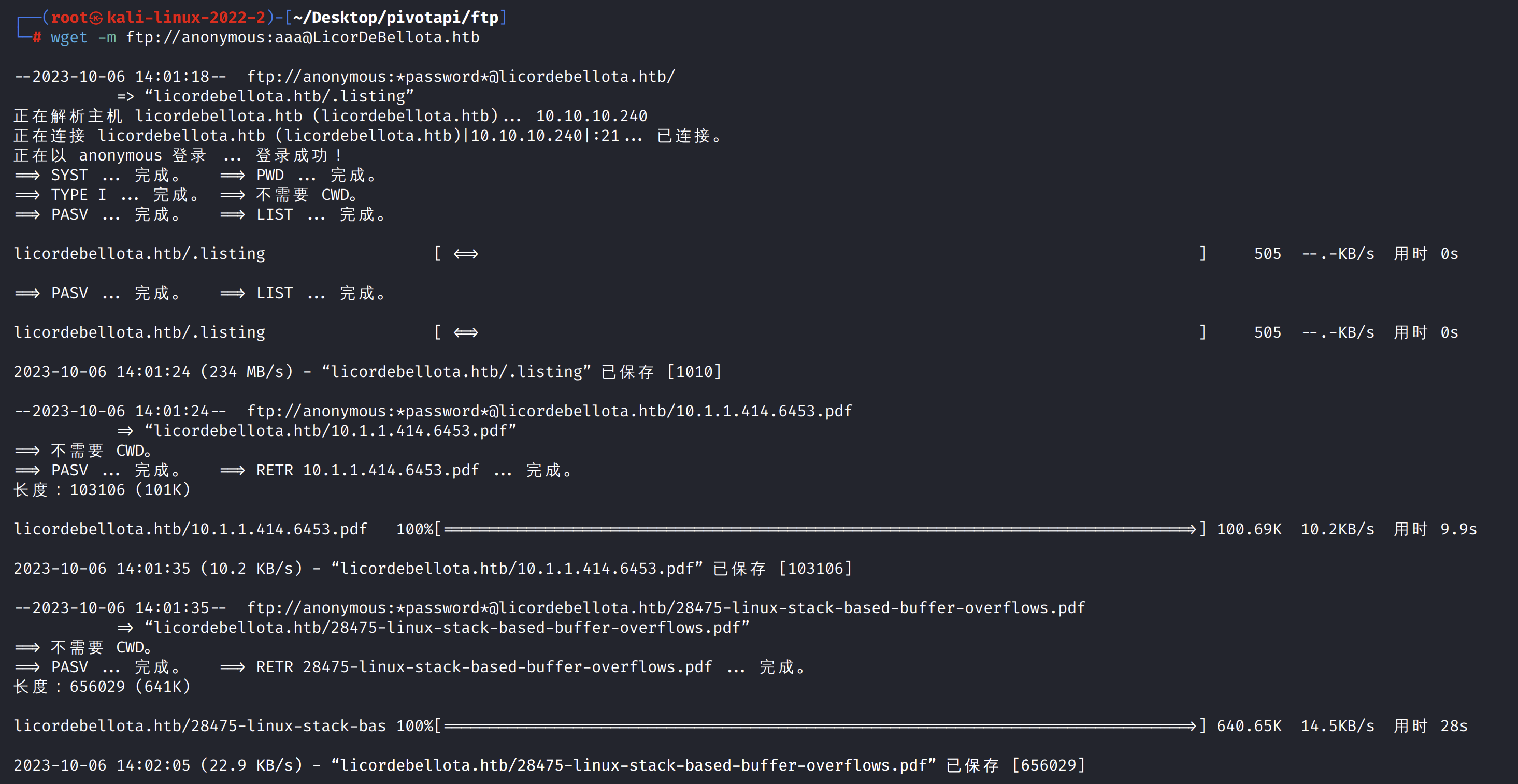1518x784 pixels.
Task: Click the arrow before SYST
Action: 27,176
